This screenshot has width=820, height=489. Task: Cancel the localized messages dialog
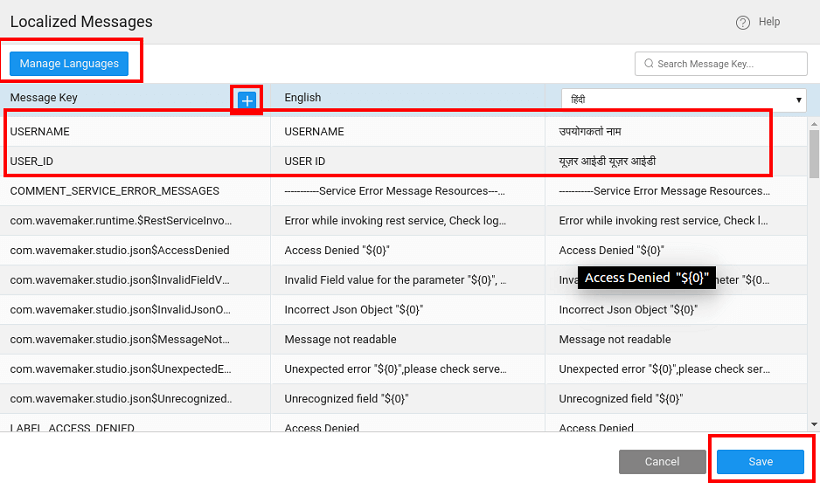pyautogui.click(x=661, y=461)
